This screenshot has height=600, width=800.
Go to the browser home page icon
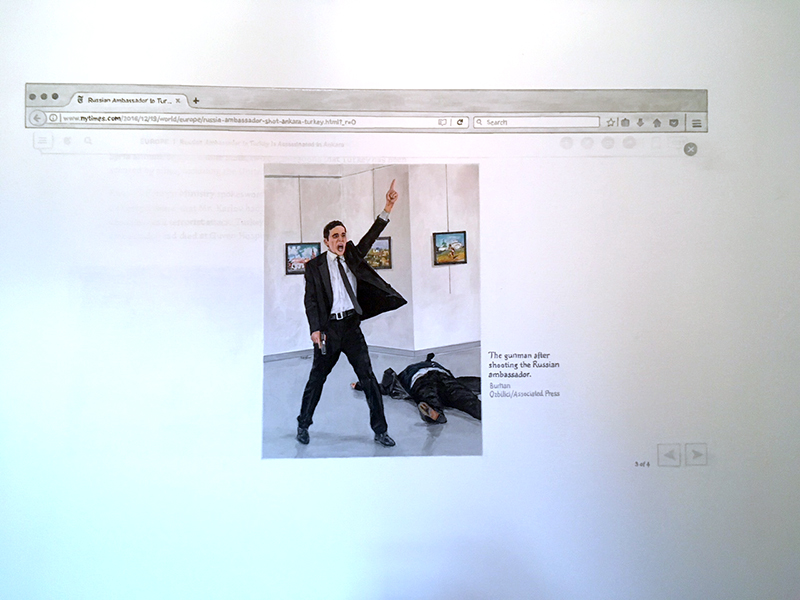tap(657, 122)
